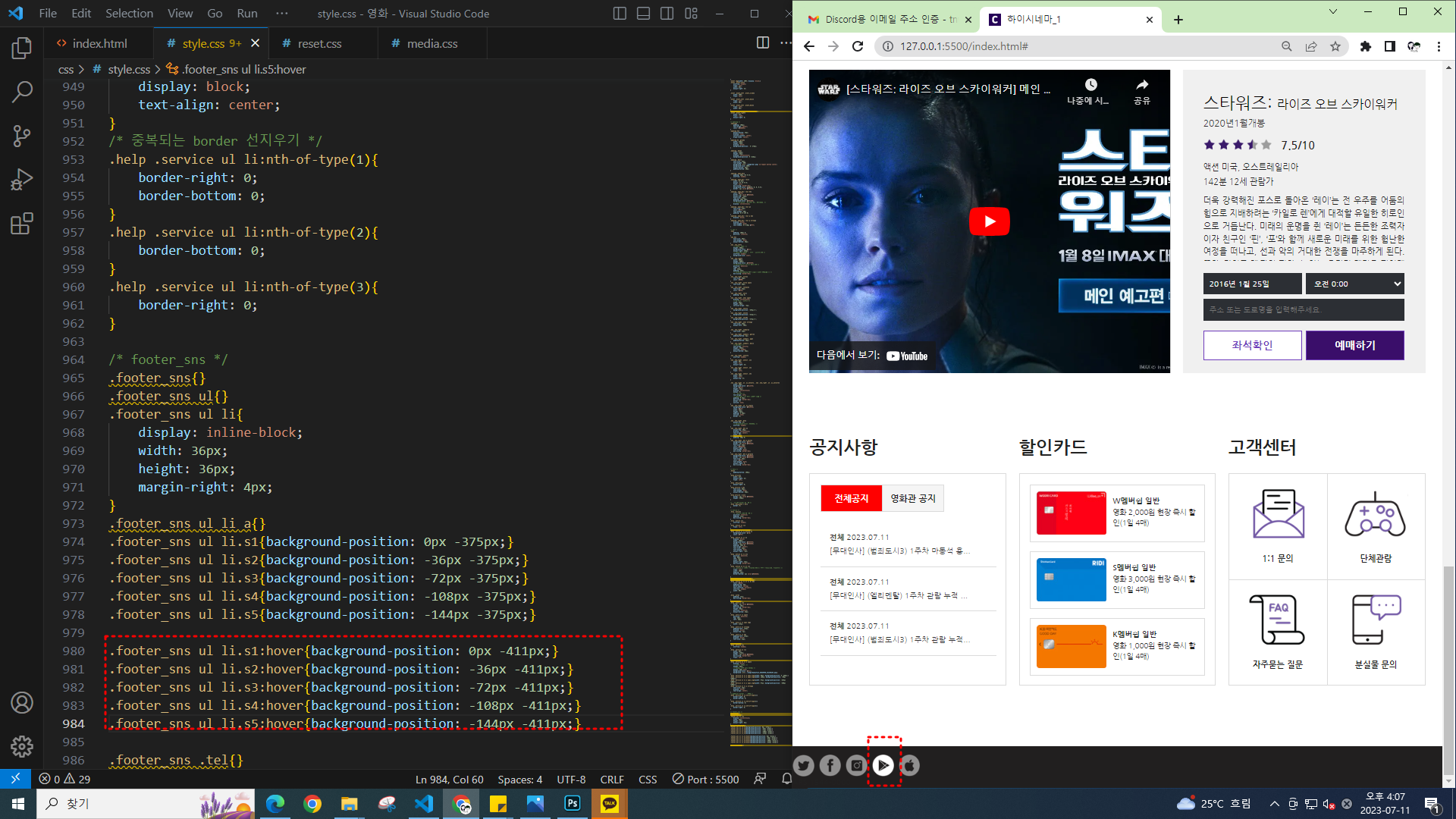Image resolution: width=1456 pixels, height=819 pixels.
Task: Expand the Chrome tab search chevron
Action: [x=1332, y=12]
